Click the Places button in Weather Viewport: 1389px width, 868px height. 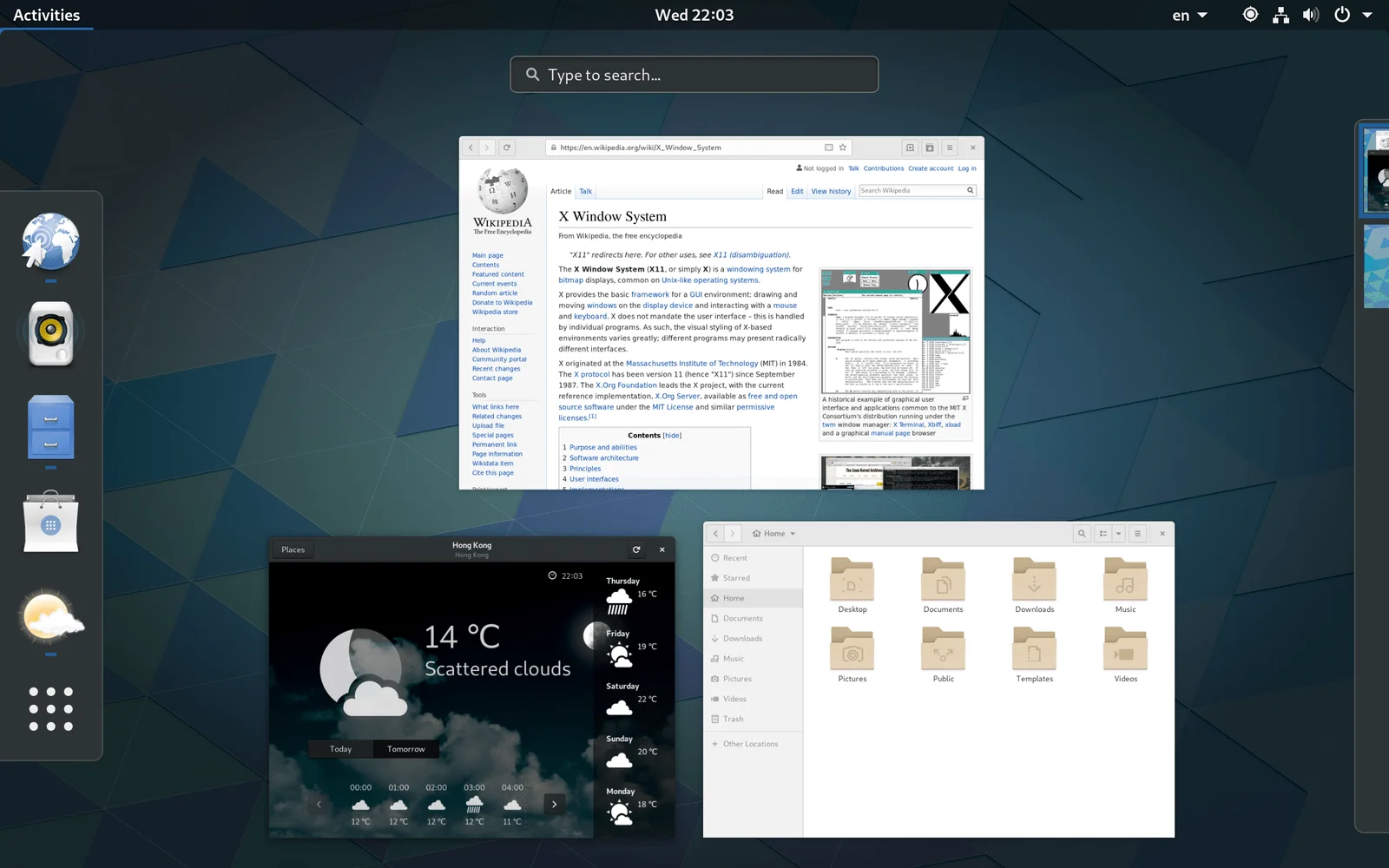(293, 549)
